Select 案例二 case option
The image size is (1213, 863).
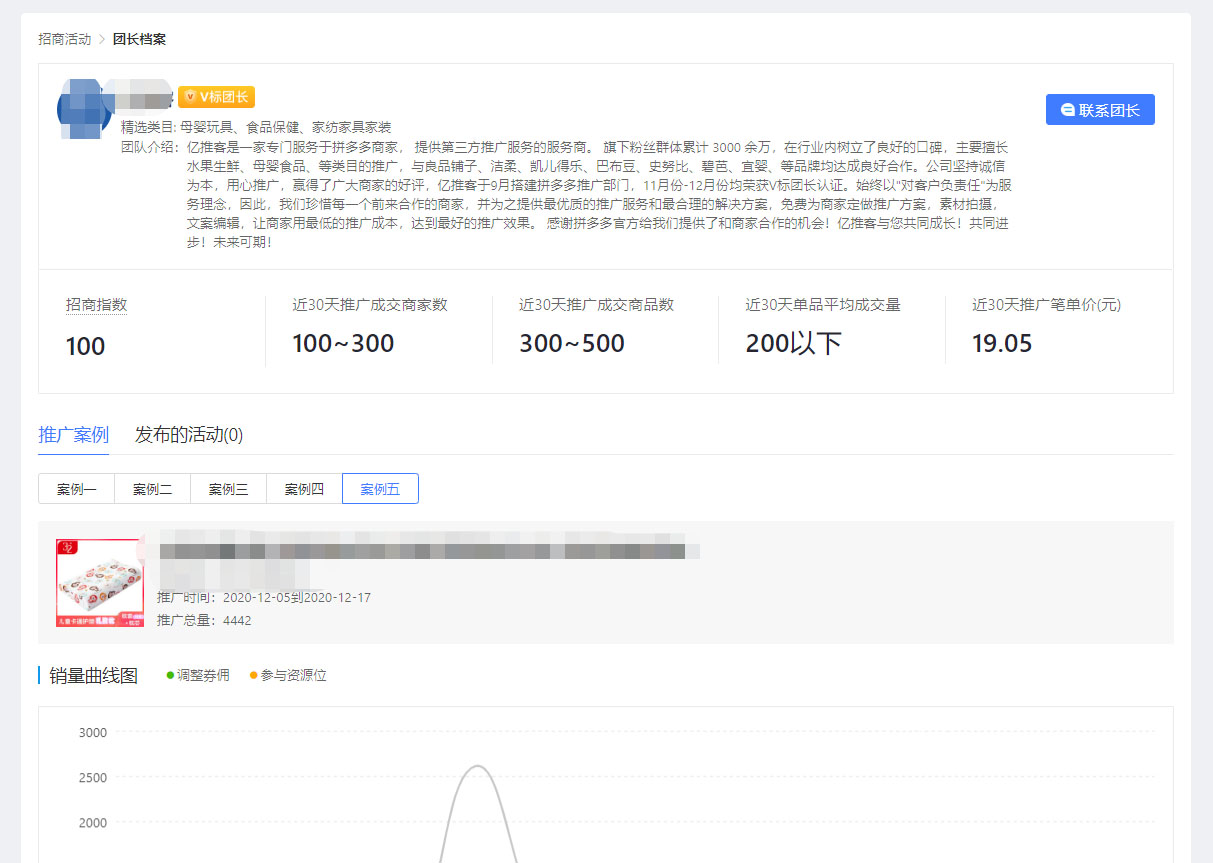click(152, 489)
